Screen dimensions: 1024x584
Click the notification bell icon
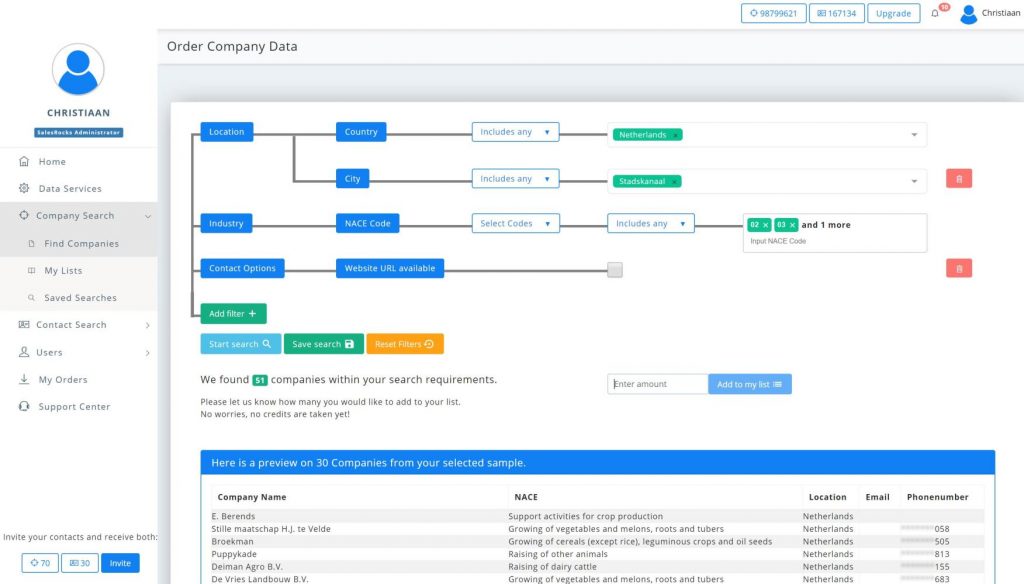pyautogui.click(x=935, y=14)
